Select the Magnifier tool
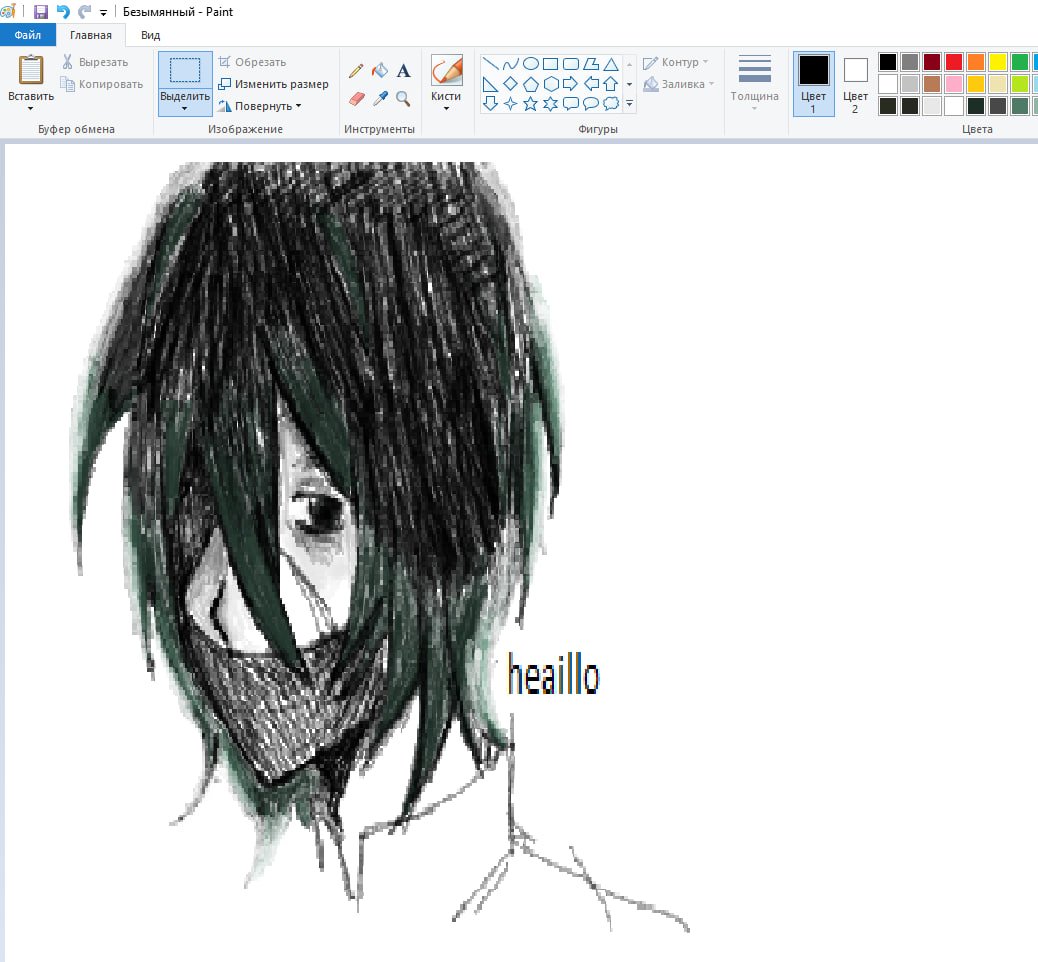Viewport: 1038px width, 962px height. click(x=403, y=99)
